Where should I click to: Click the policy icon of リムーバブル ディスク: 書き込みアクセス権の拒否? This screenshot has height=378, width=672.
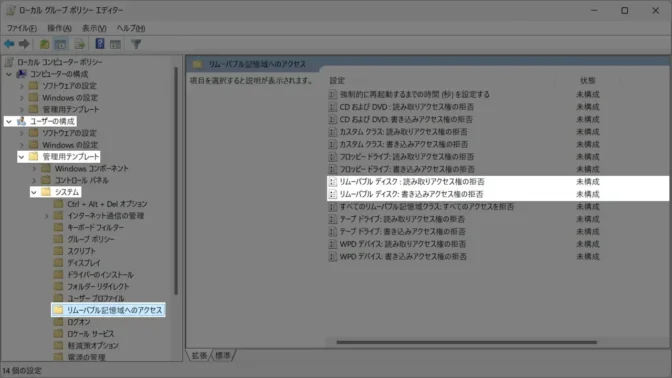(333, 194)
